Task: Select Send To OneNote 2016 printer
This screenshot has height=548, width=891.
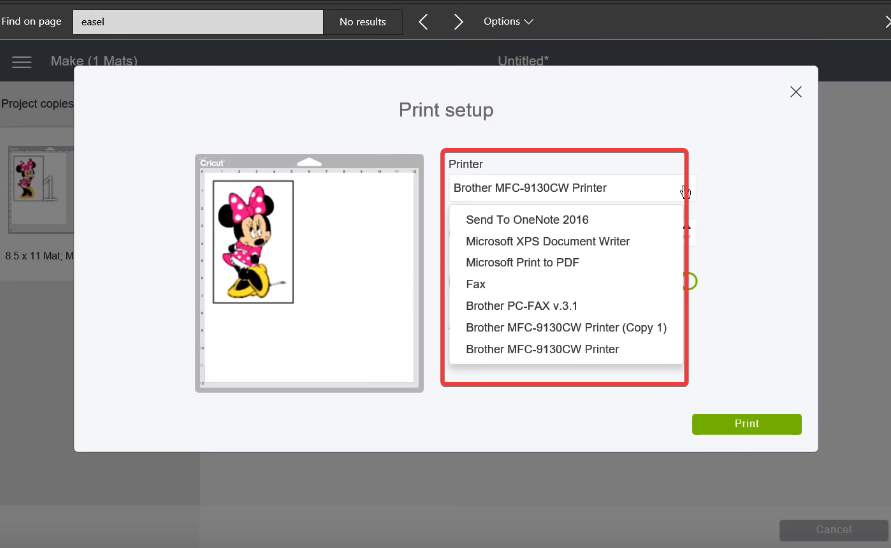Action: tap(527, 220)
